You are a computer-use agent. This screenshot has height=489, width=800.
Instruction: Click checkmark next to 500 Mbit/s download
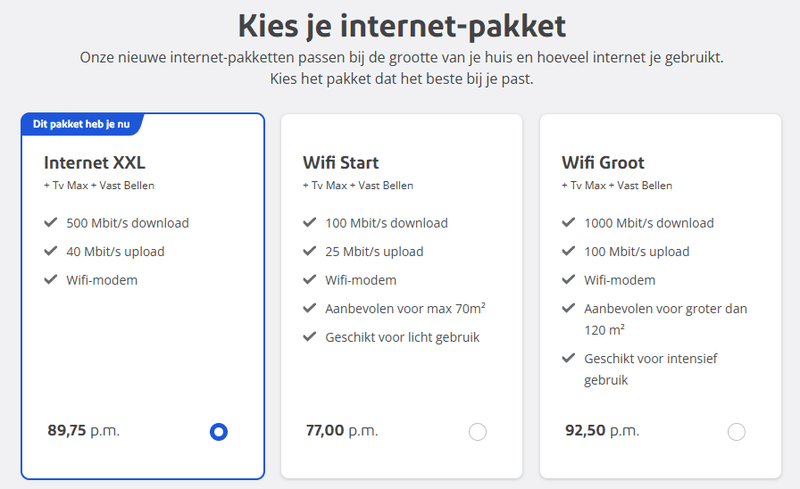click(51, 223)
